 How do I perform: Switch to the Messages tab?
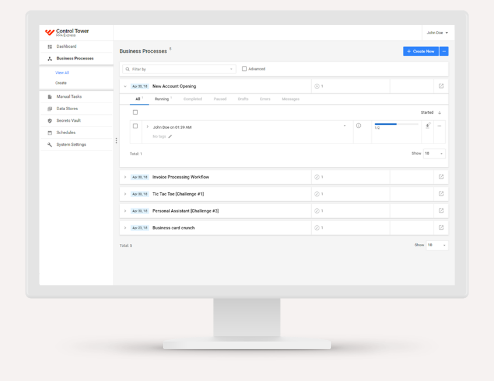point(290,99)
